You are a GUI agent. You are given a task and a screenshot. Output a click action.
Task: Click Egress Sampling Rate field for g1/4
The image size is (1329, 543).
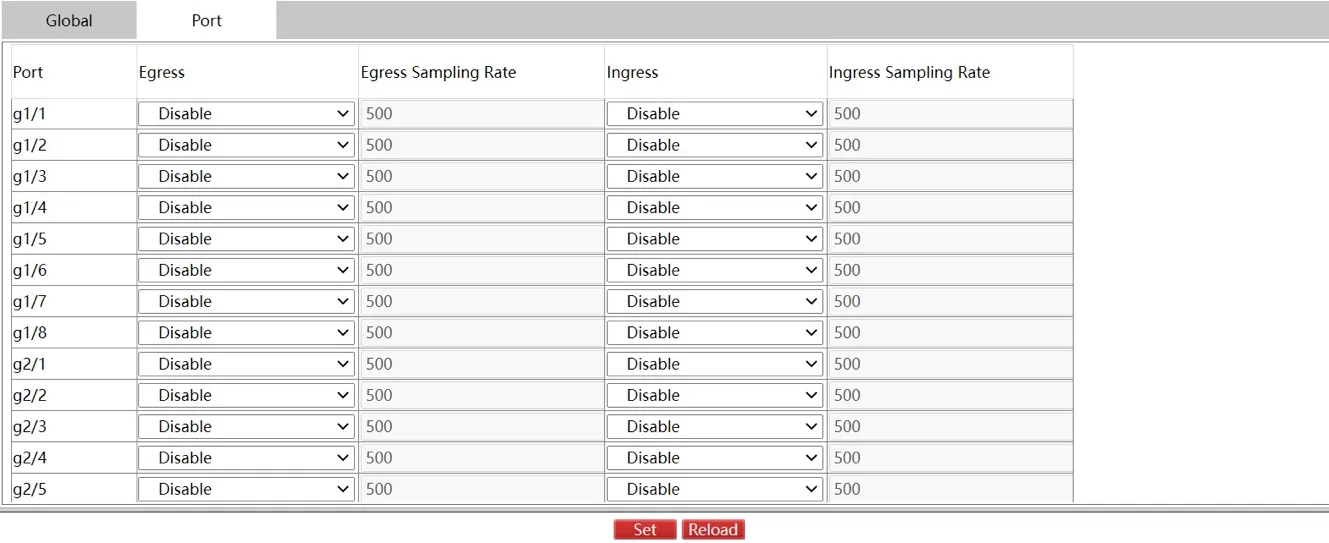[x=481, y=208]
